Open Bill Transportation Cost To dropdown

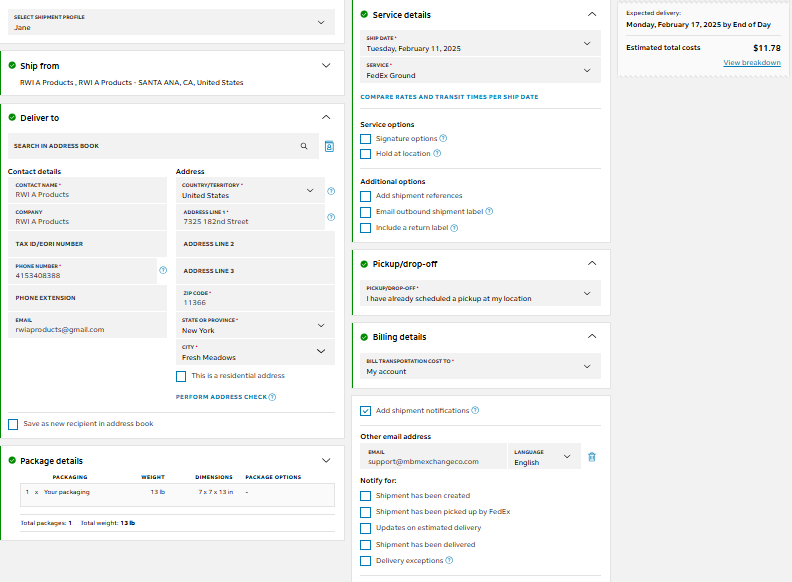click(480, 366)
